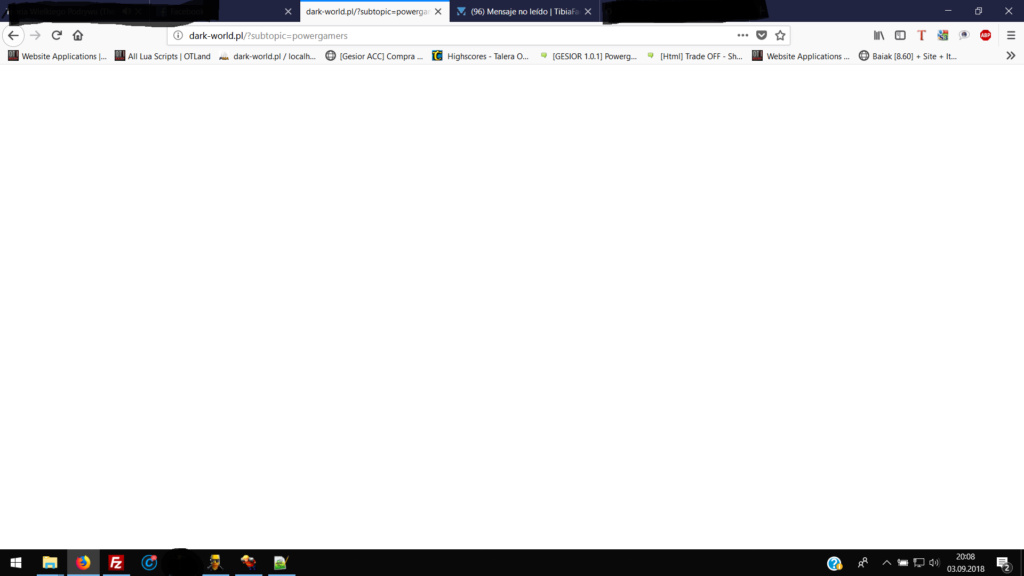1024x576 pixels.
Task: Go forward to the next page
Action: click(x=35, y=35)
